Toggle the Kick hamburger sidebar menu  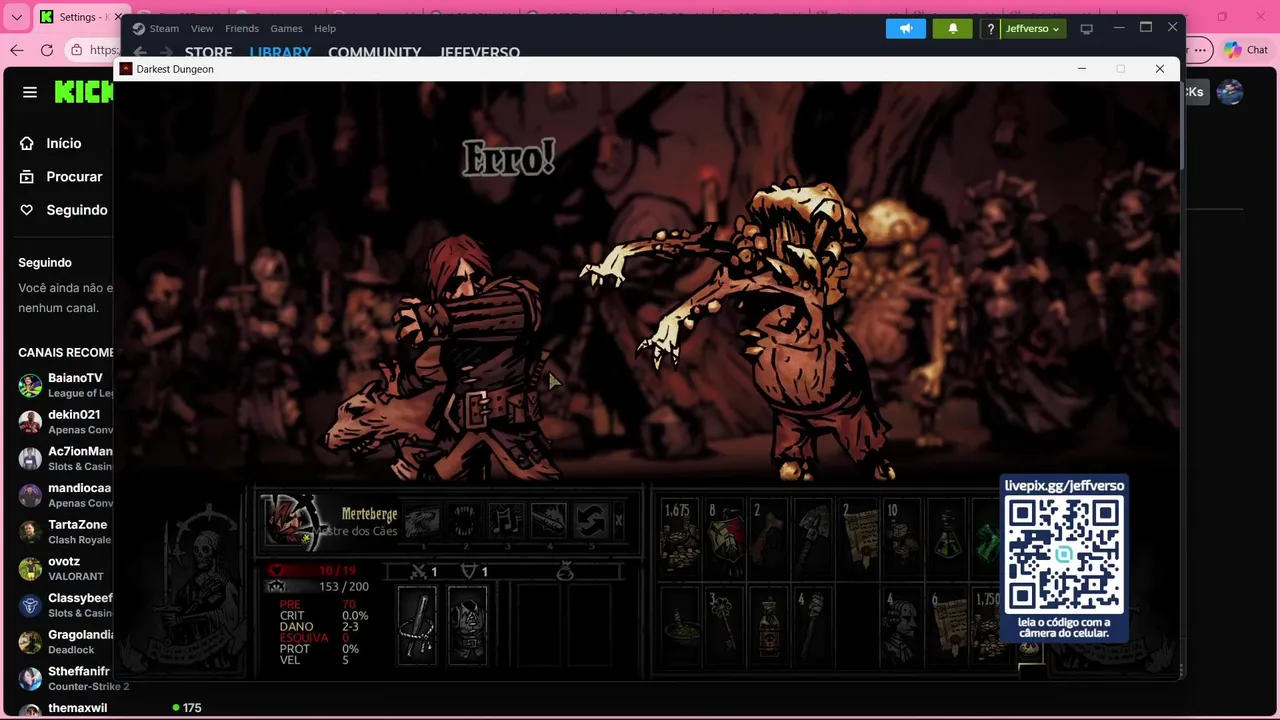pyautogui.click(x=30, y=92)
